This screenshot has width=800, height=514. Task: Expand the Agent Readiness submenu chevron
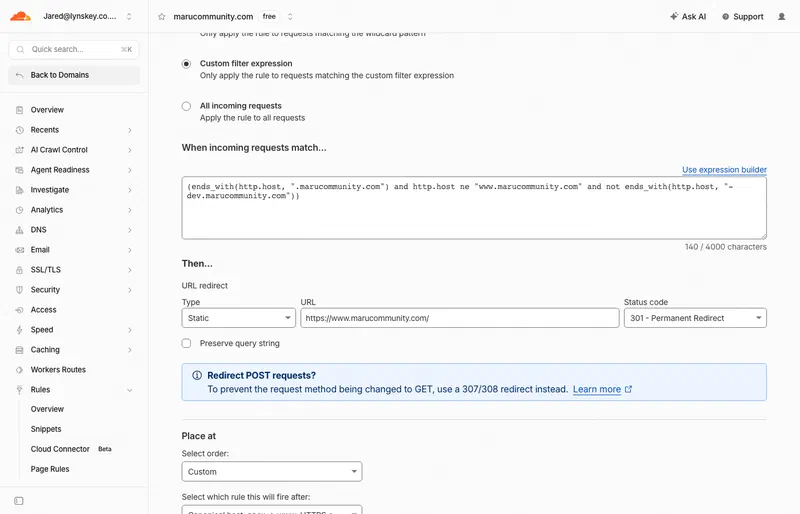(x=130, y=170)
